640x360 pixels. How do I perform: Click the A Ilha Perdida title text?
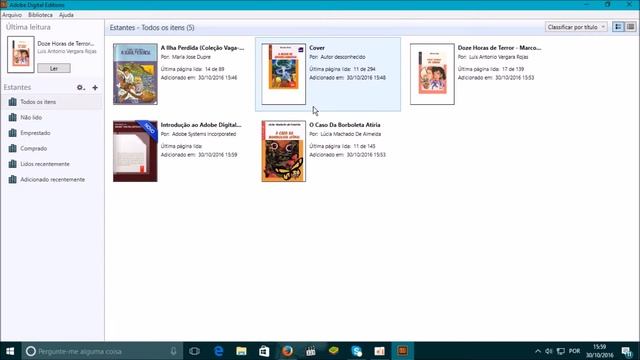tap(202, 48)
